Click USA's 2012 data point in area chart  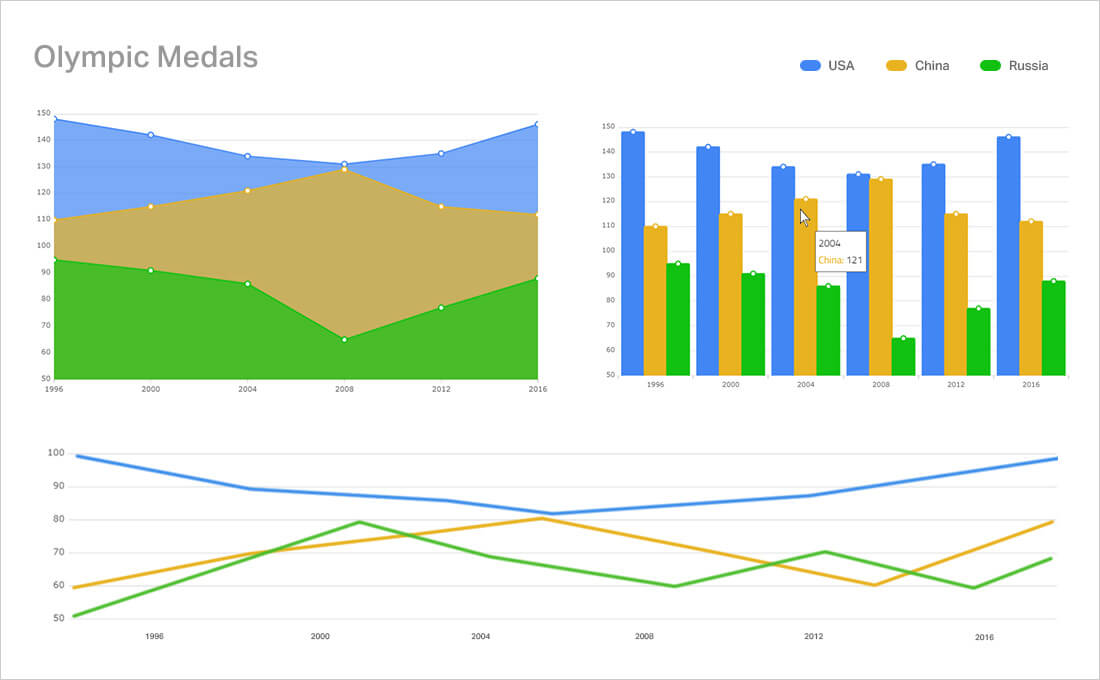click(x=441, y=153)
